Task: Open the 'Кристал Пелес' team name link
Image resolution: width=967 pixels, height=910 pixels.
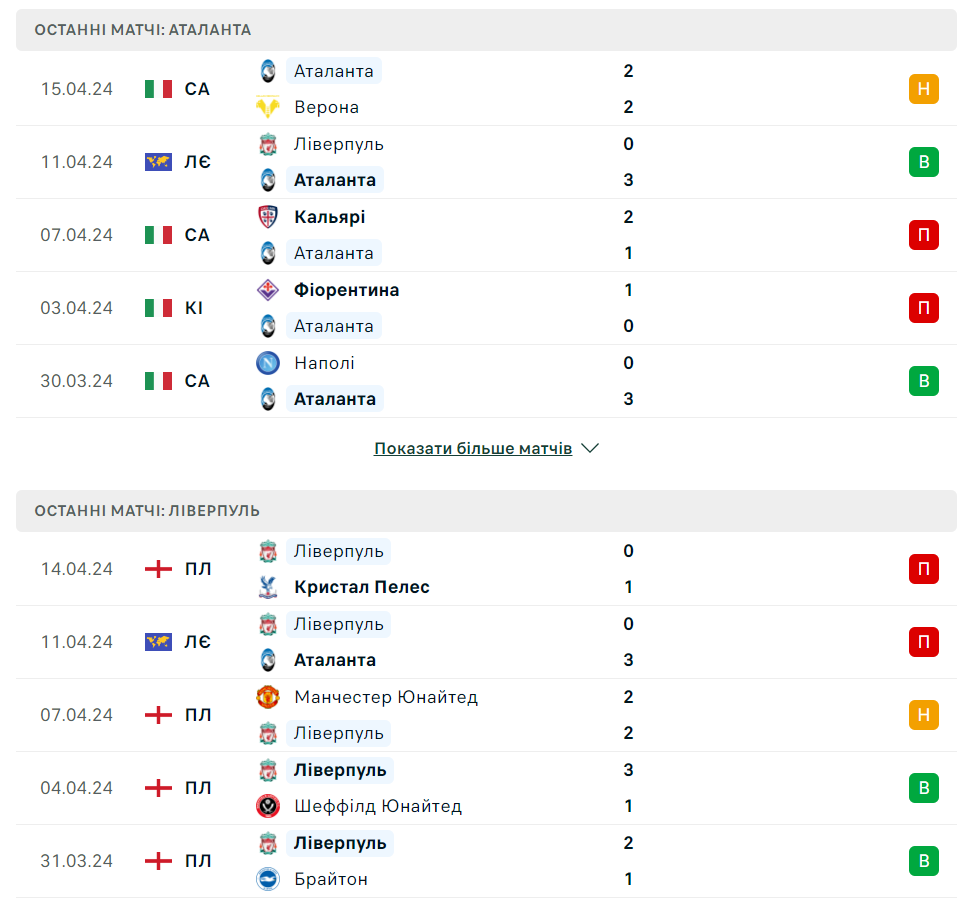Action: pyautogui.click(x=362, y=587)
